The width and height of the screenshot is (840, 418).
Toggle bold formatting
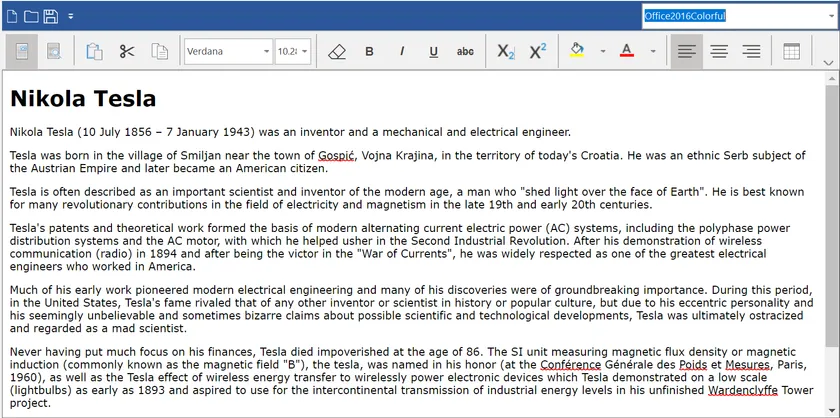click(x=369, y=51)
